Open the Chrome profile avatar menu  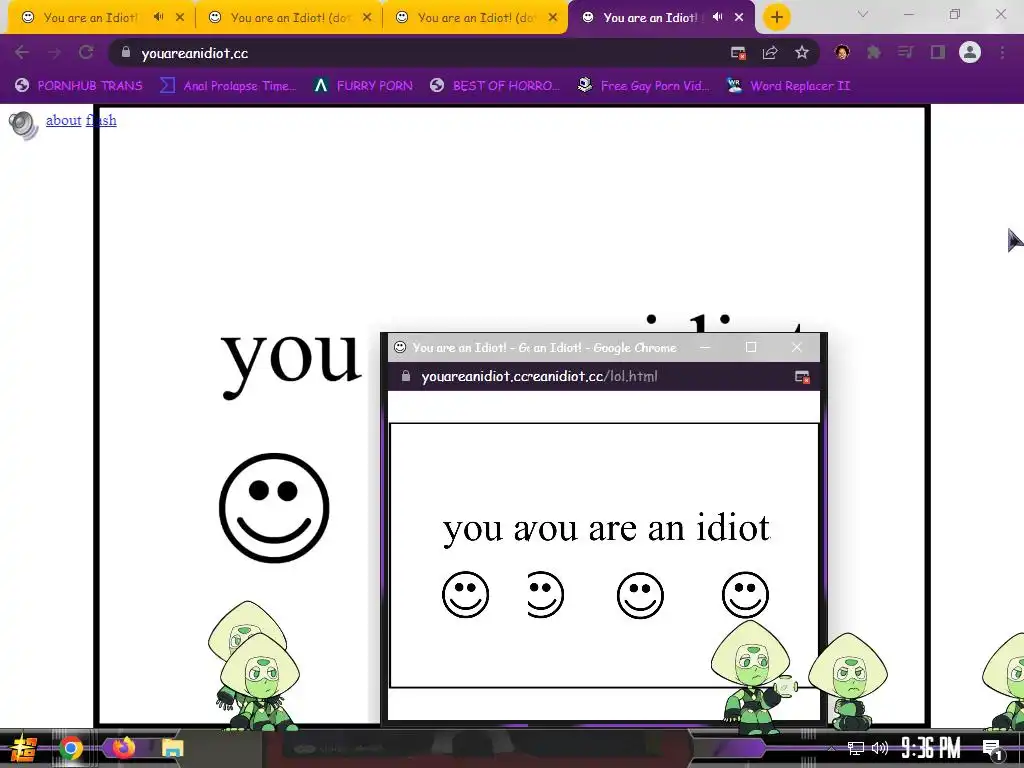click(x=970, y=52)
